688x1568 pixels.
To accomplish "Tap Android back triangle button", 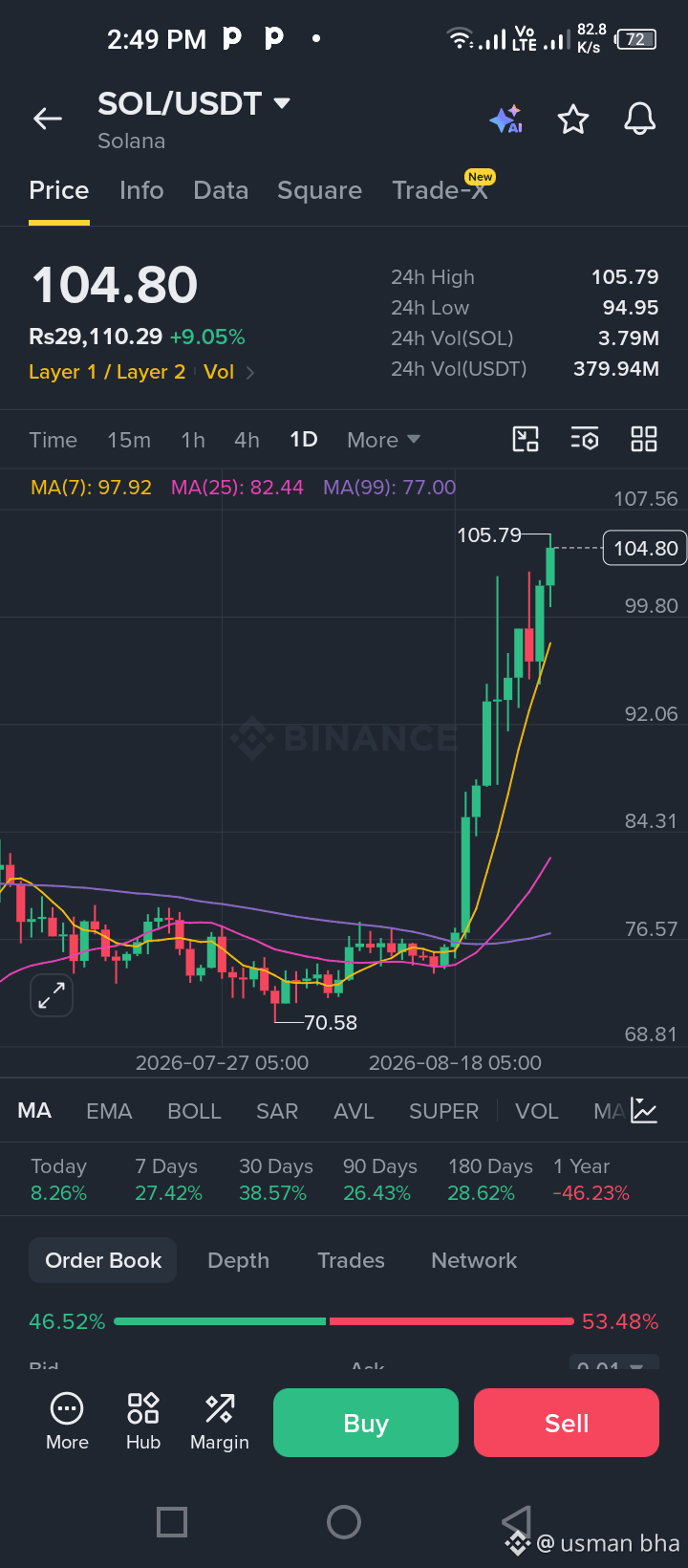I will tap(516, 1521).
